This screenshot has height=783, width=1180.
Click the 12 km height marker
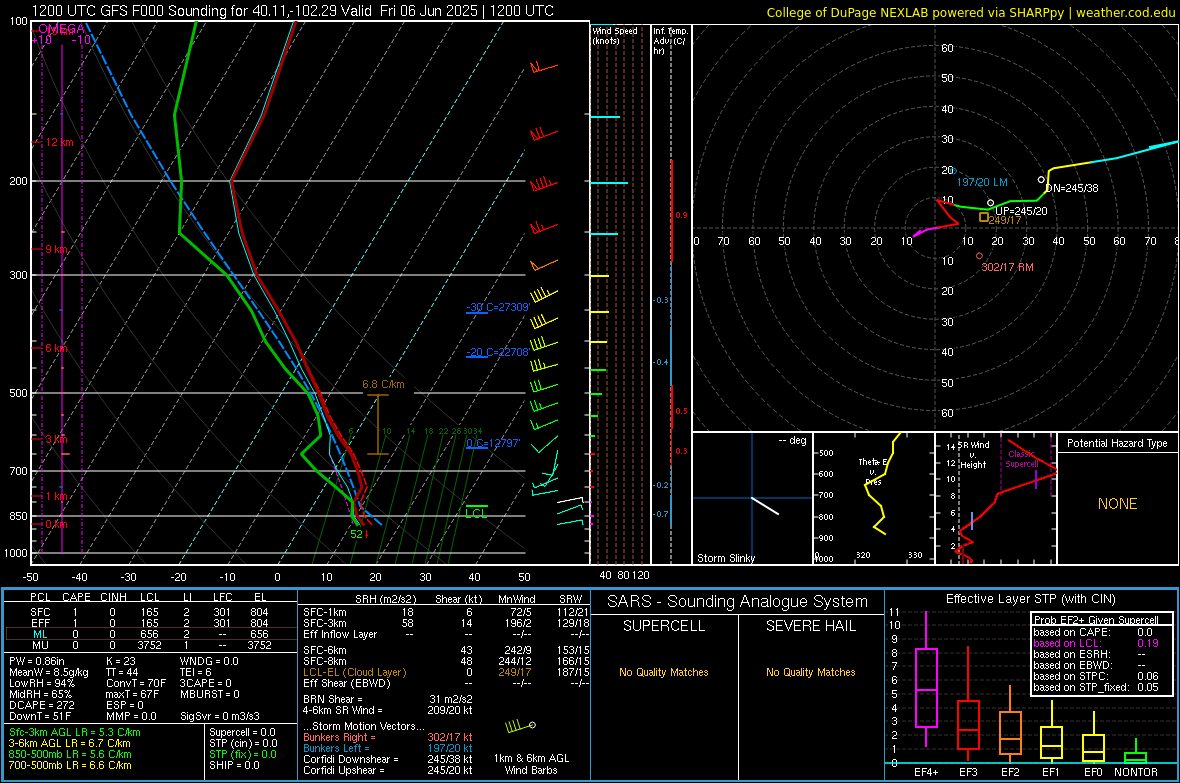[59, 142]
